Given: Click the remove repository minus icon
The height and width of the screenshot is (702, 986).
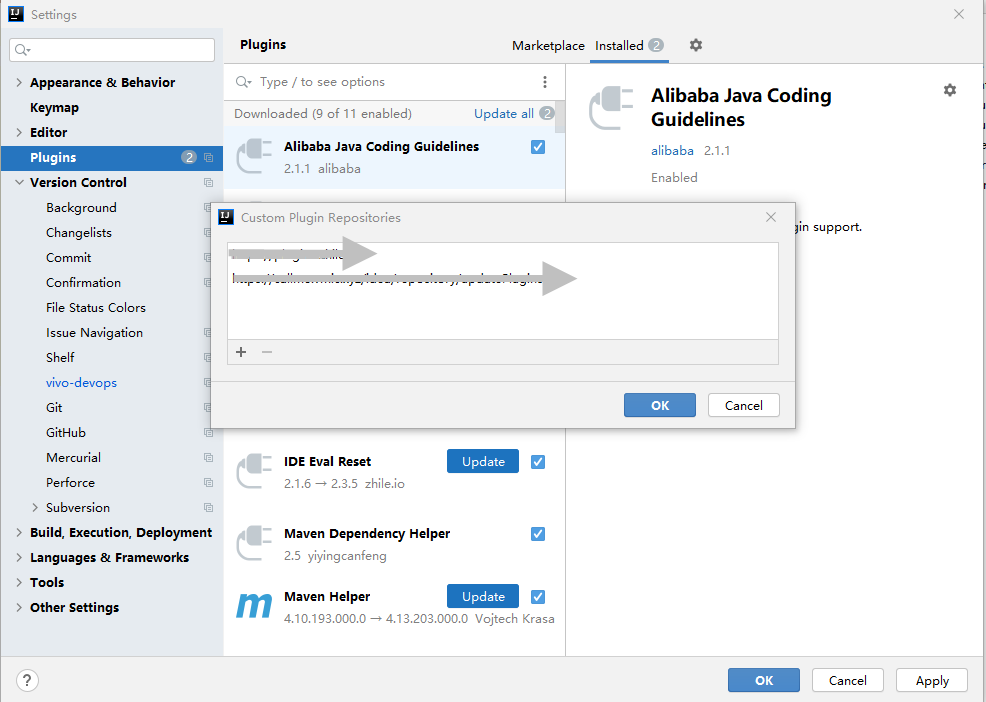Looking at the screenshot, I should pos(267,352).
